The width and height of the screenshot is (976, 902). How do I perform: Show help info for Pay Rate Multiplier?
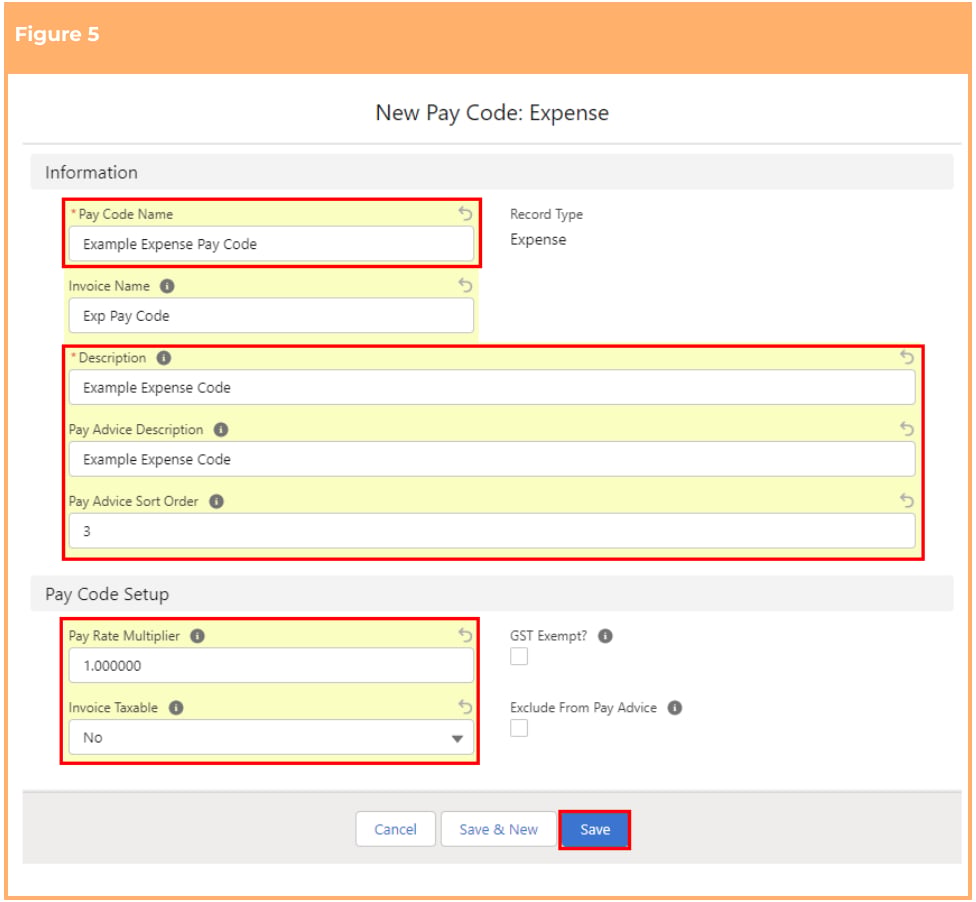point(197,636)
